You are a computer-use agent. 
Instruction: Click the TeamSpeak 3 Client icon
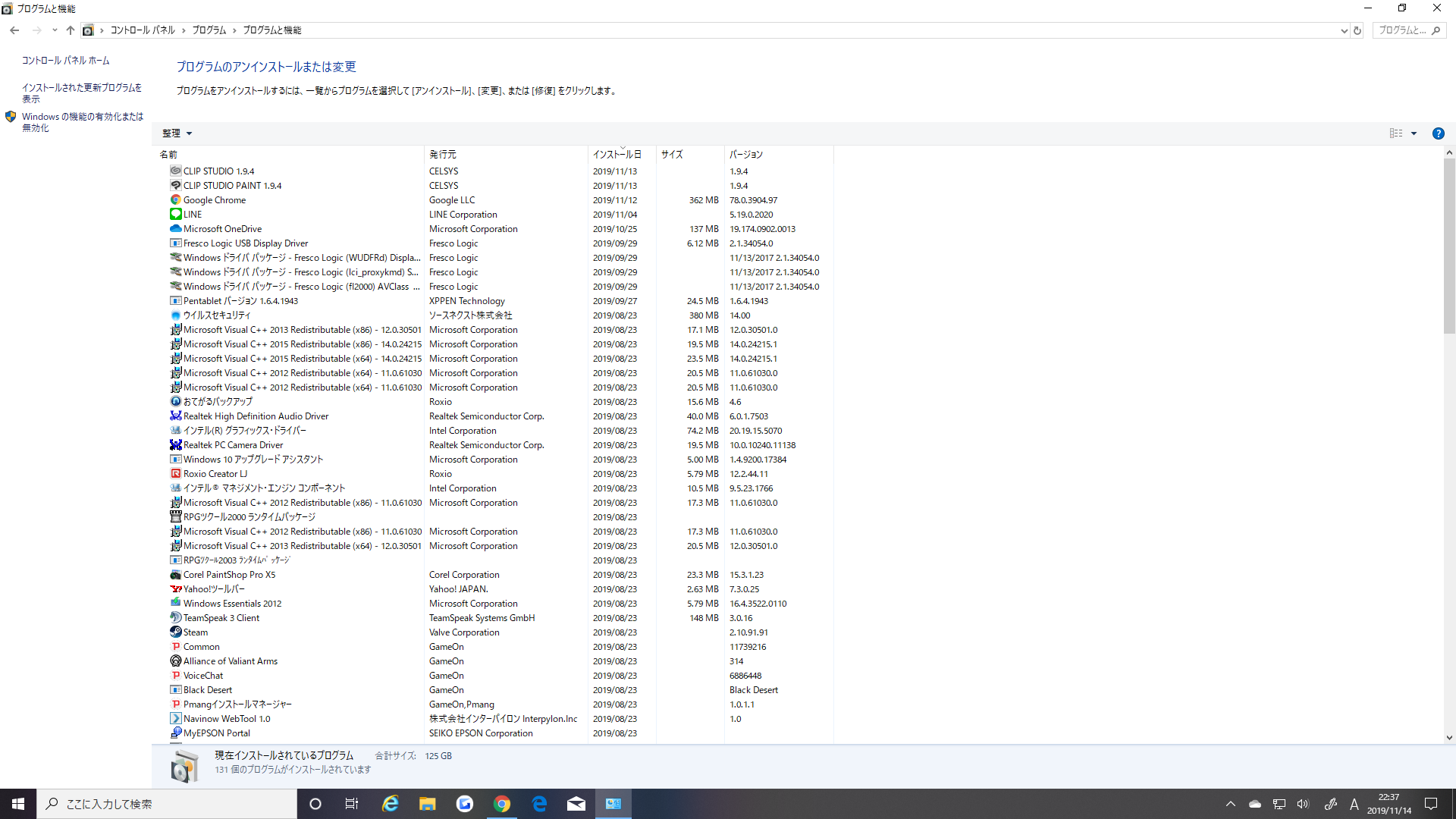pyautogui.click(x=175, y=618)
